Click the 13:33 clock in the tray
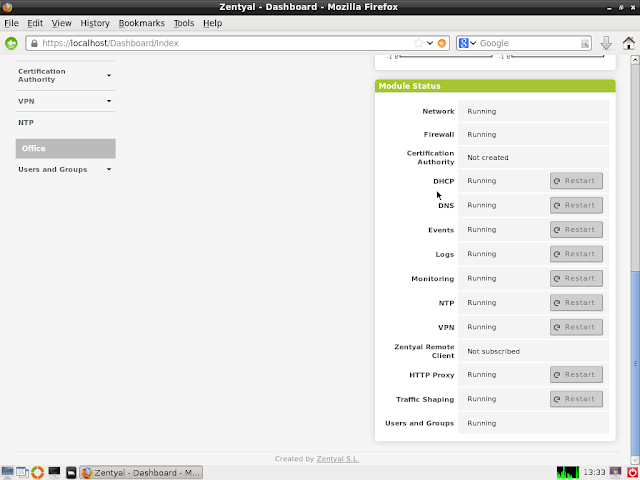This screenshot has height=480, width=640. click(594, 472)
